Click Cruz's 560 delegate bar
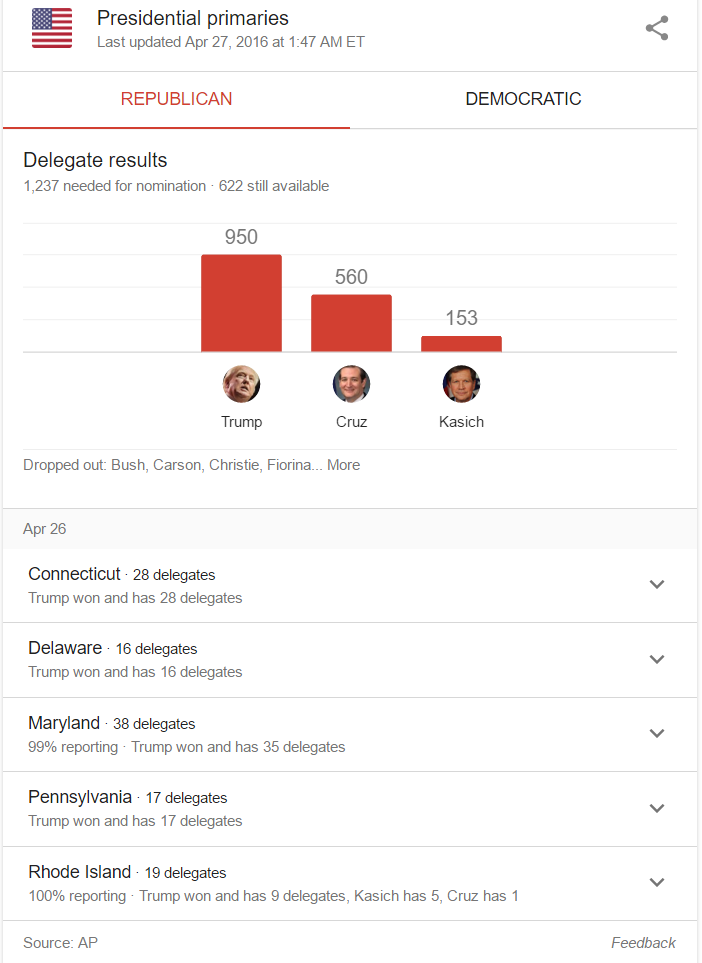This screenshot has width=702, height=963. [351, 323]
